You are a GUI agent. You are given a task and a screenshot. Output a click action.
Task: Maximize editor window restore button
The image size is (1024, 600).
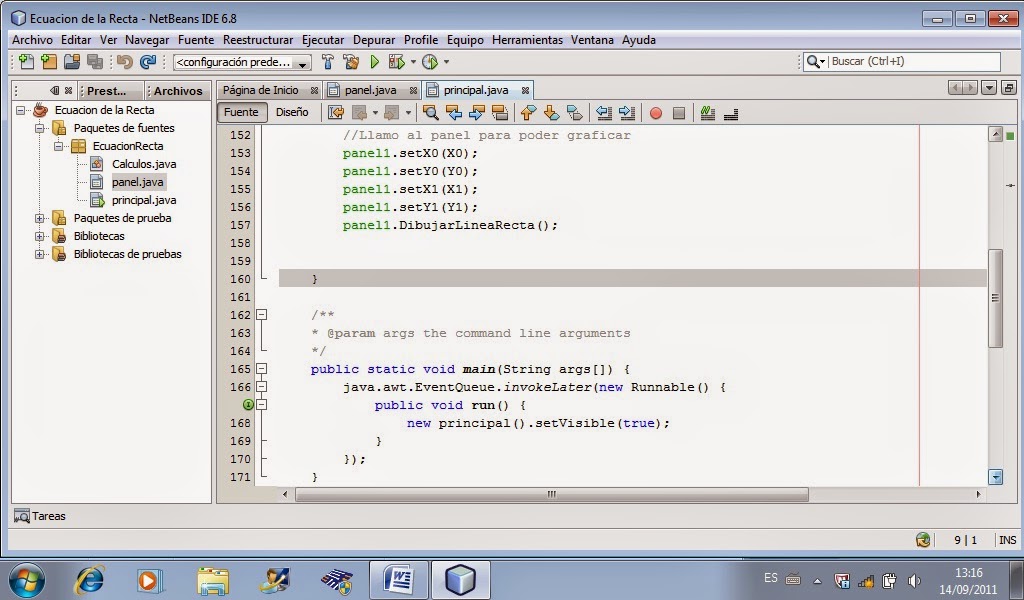point(1009,87)
